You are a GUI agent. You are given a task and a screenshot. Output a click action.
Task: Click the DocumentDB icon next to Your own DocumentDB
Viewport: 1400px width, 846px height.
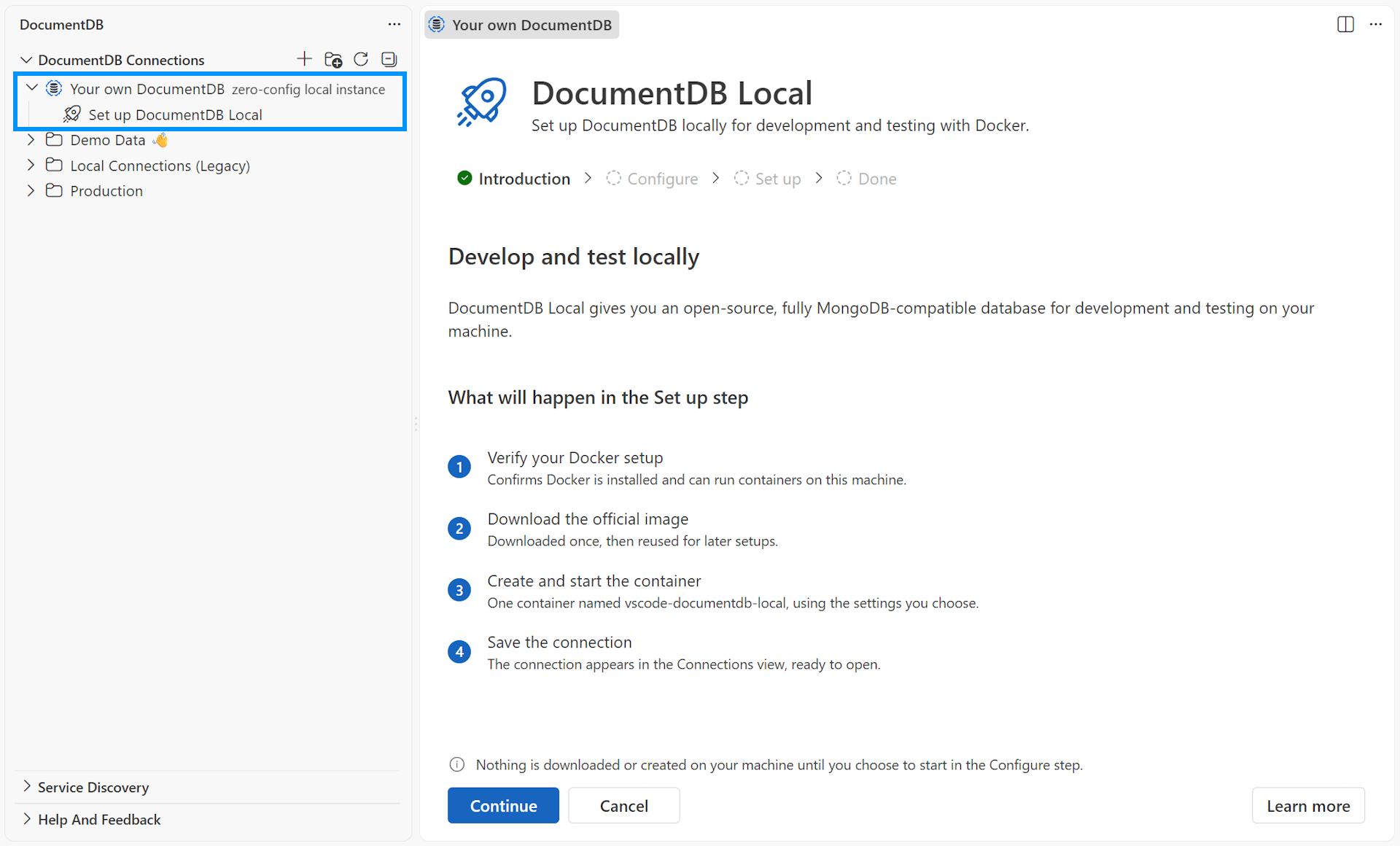54,88
